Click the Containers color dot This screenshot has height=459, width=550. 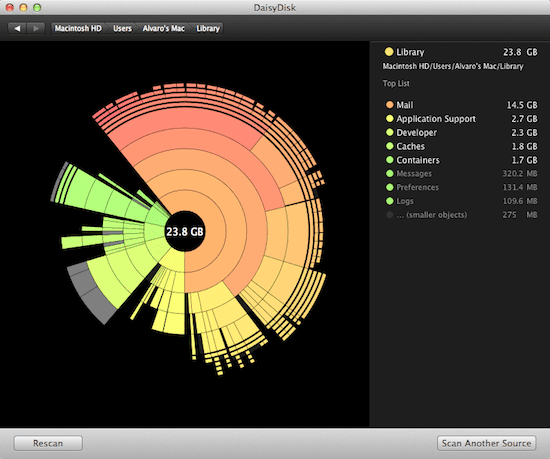[x=389, y=160]
